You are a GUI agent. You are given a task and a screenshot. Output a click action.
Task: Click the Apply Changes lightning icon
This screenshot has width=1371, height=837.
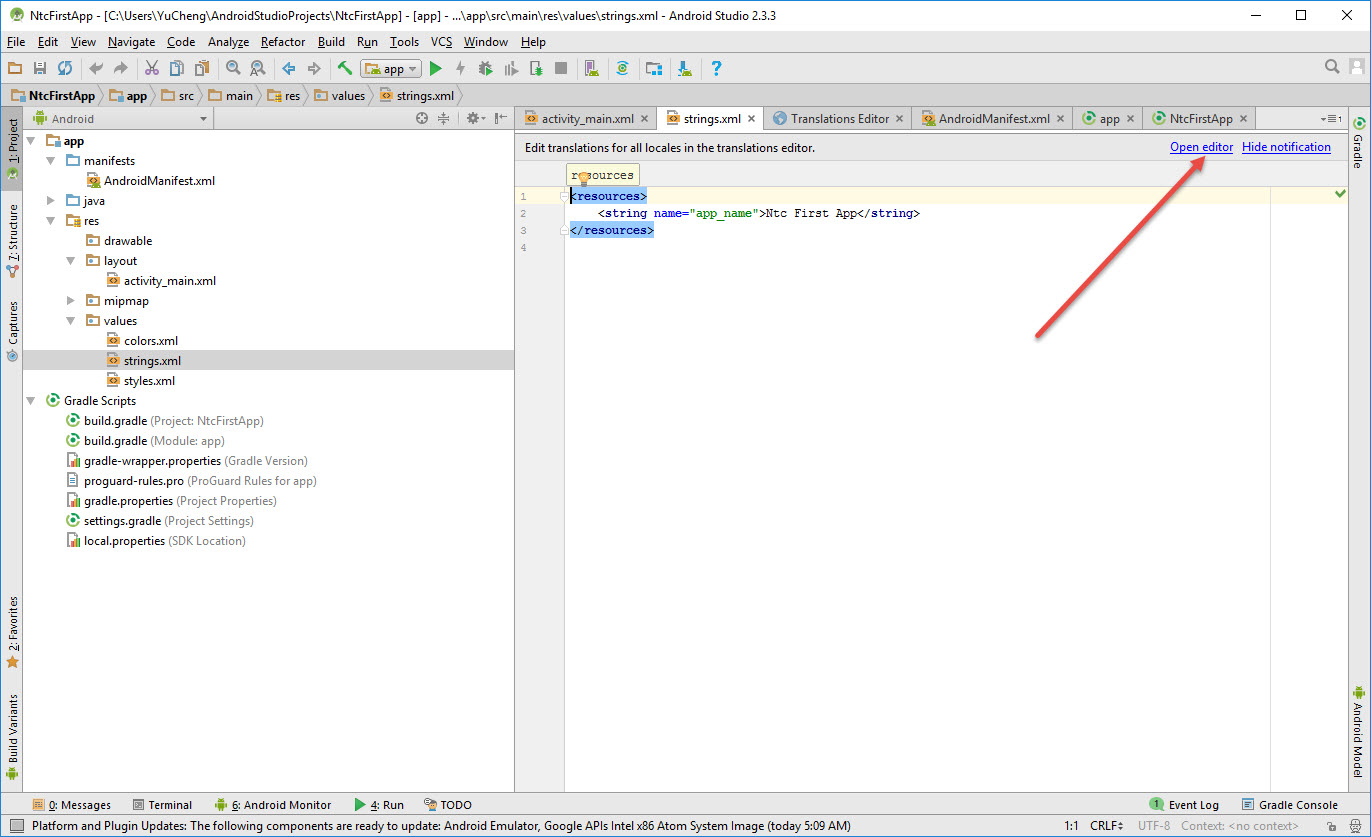pyautogui.click(x=460, y=68)
